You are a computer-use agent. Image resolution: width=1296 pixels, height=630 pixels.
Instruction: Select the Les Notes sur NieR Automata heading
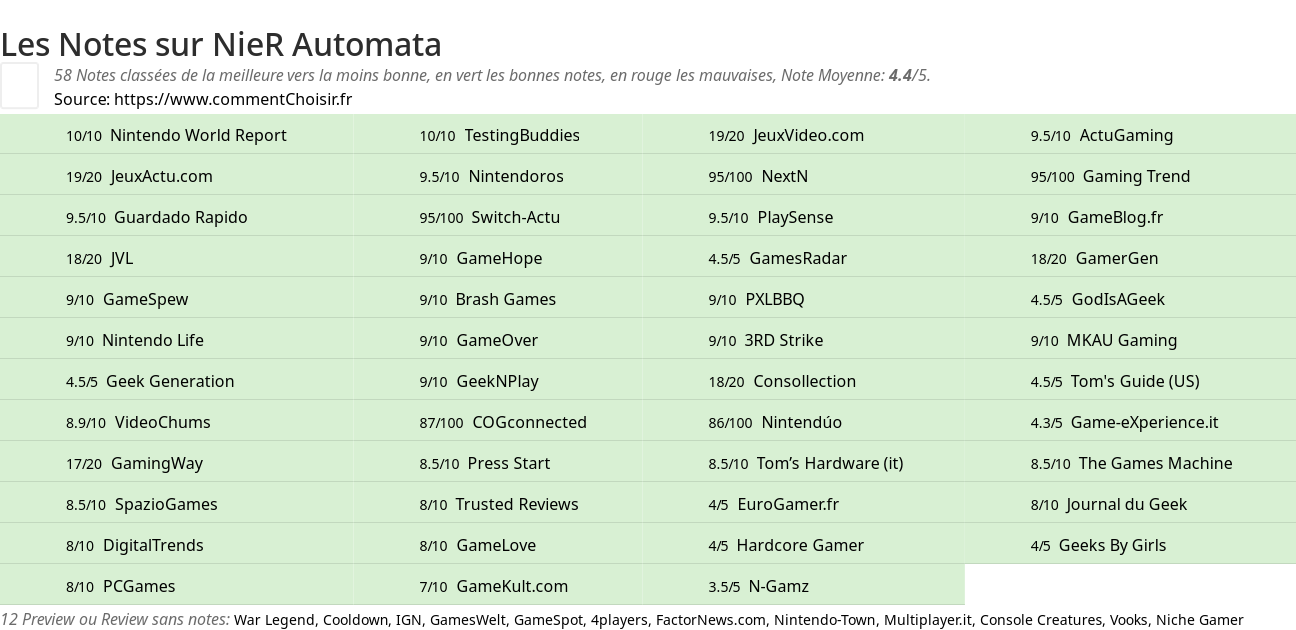(221, 44)
